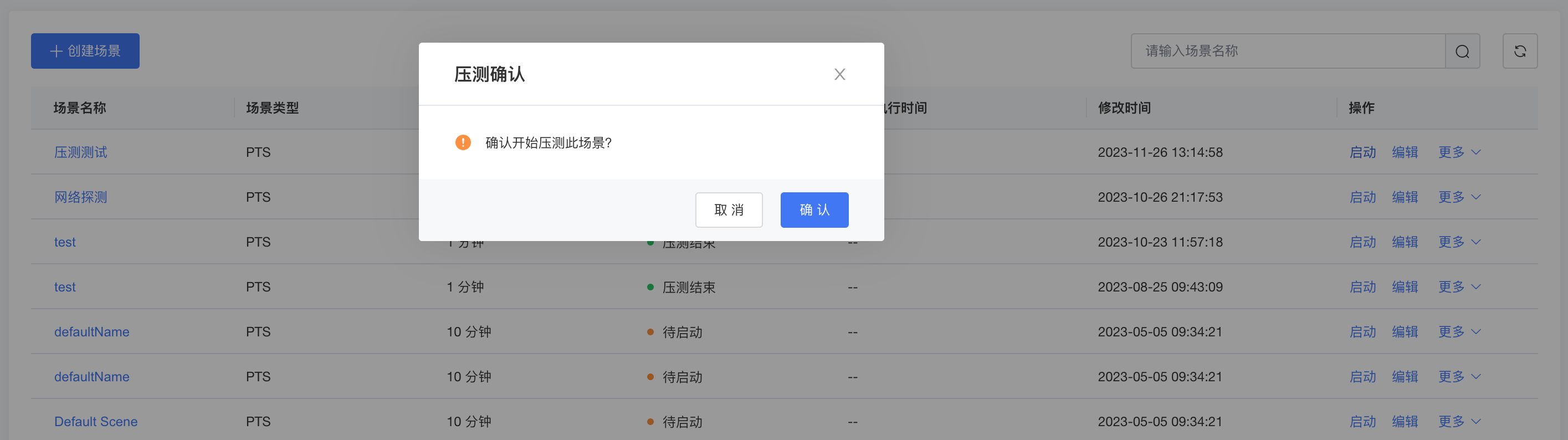Image resolution: width=1568 pixels, height=440 pixels.
Task: Click the 创建场景 button
Action: [85, 51]
